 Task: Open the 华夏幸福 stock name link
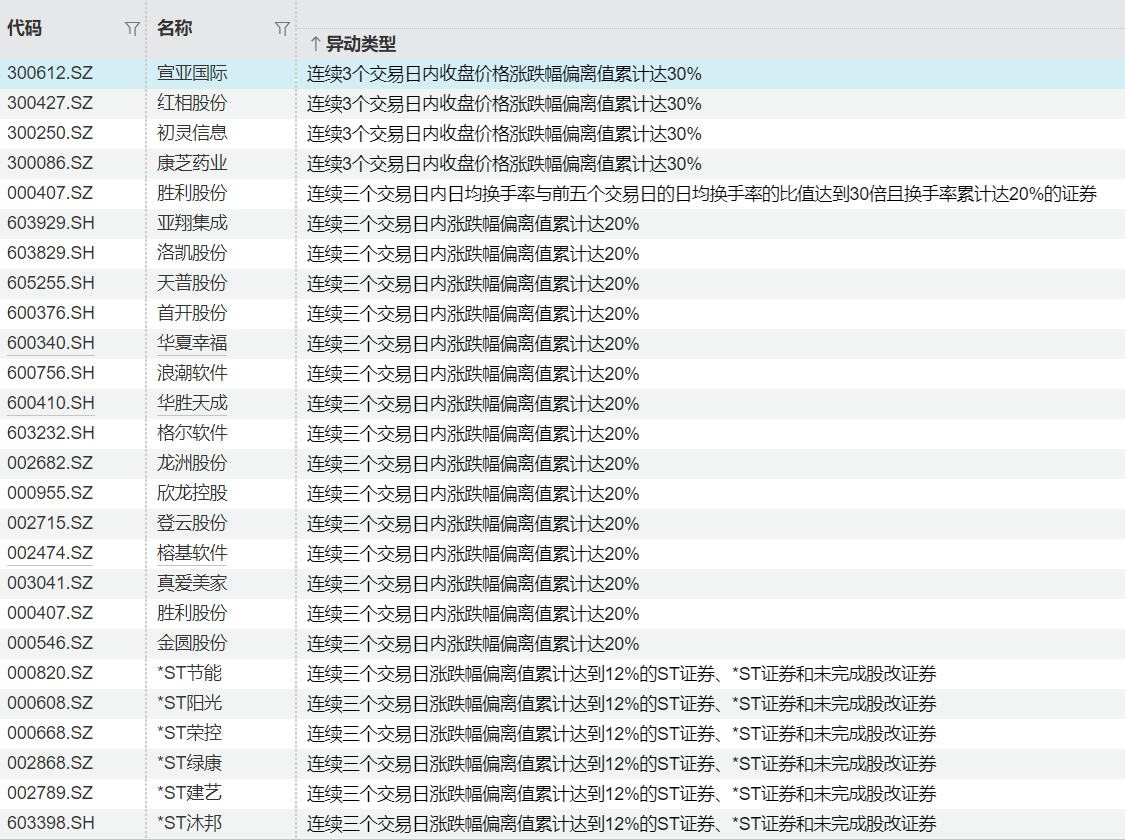click(192, 343)
